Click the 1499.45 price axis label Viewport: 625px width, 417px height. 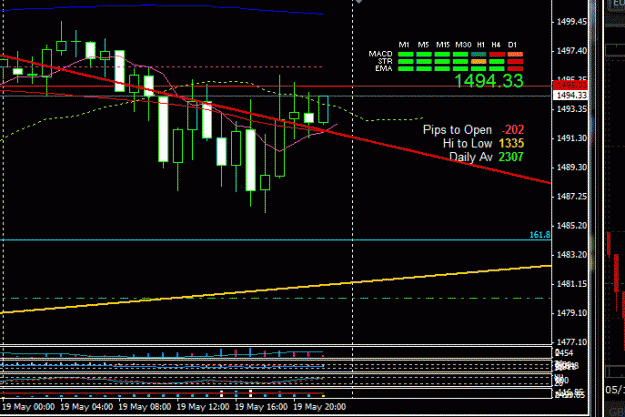(x=572, y=22)
